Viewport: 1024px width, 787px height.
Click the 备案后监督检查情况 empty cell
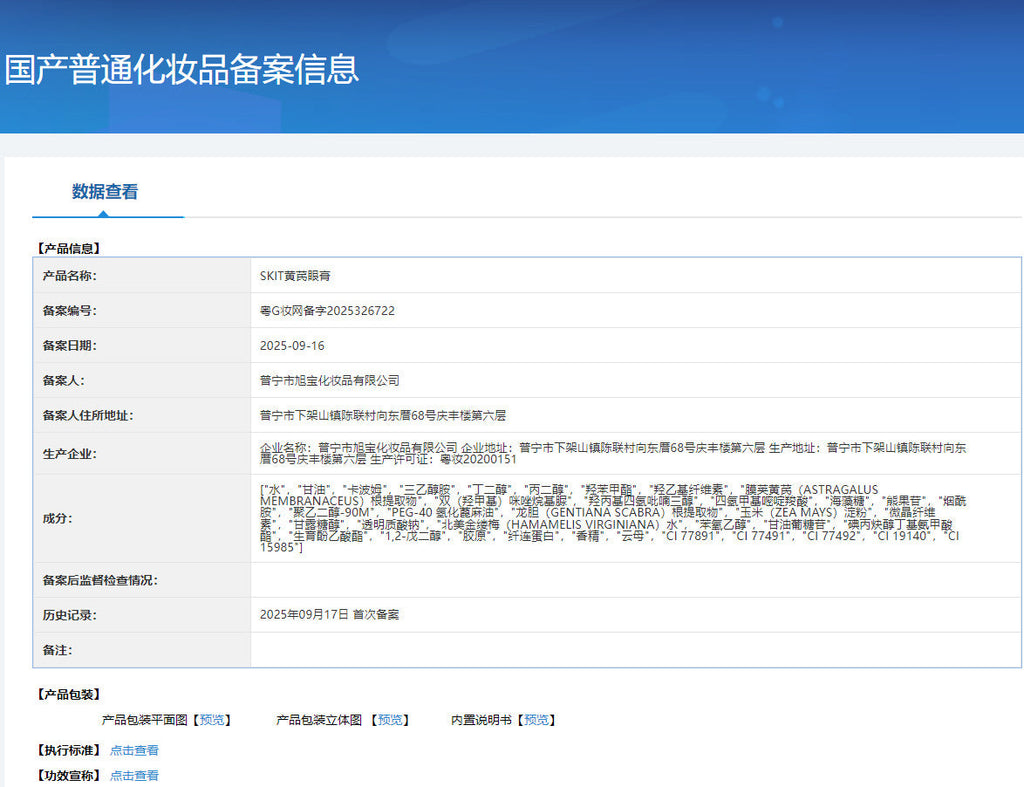click(635, 580)
